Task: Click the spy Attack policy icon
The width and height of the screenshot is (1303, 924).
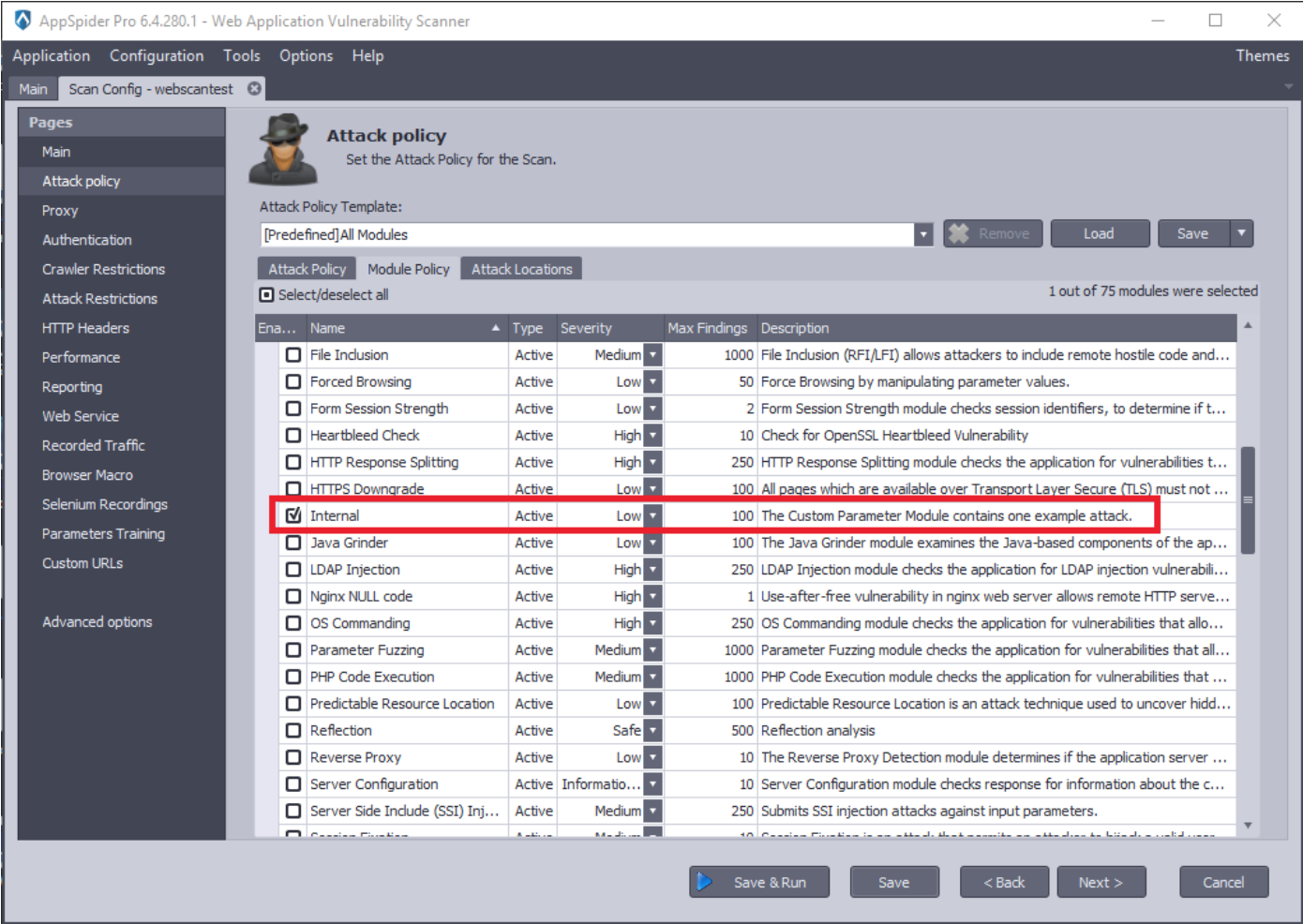Action: pos(284,150)
